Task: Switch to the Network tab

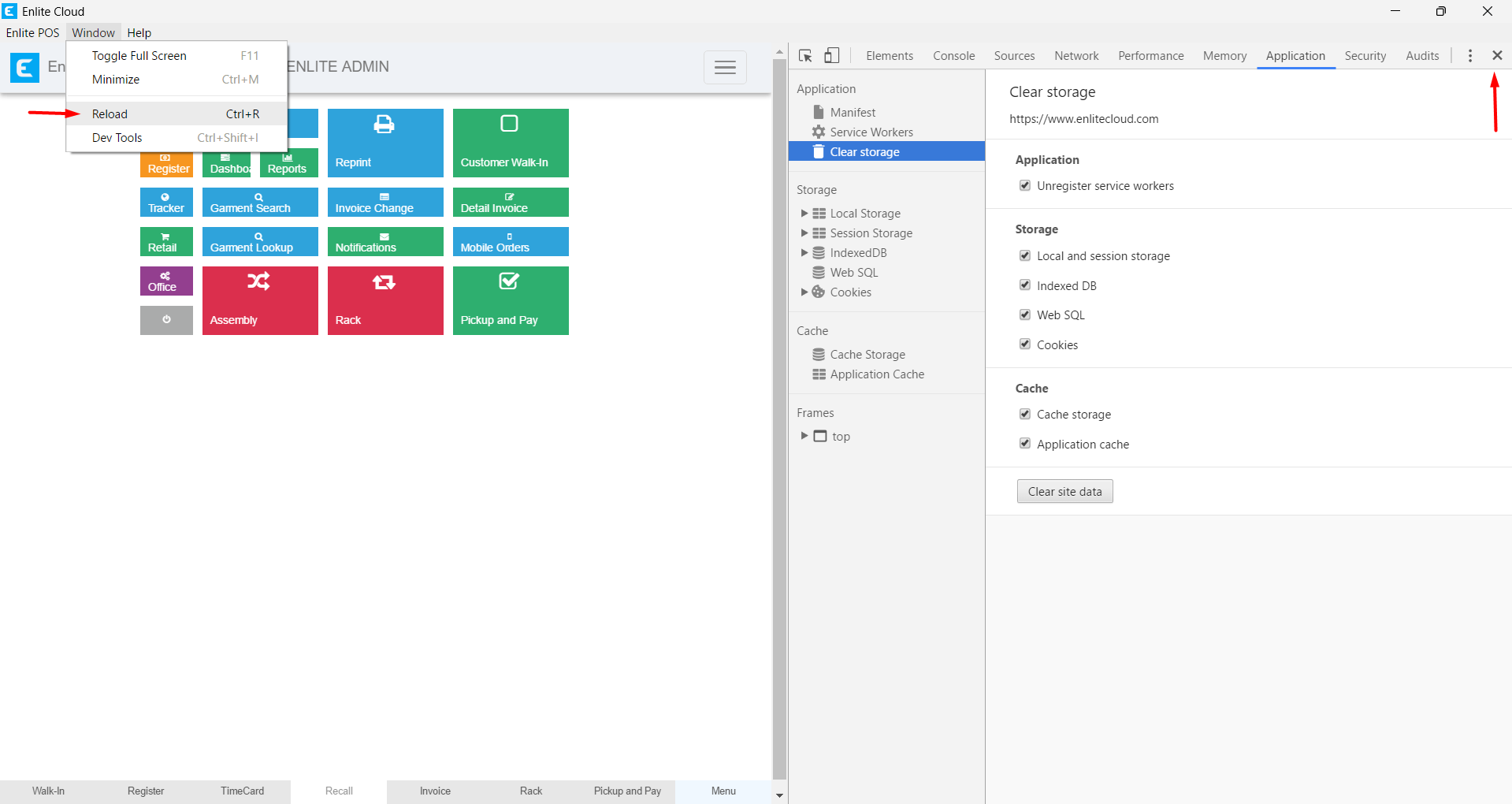Action: [x=1076, y=56]
